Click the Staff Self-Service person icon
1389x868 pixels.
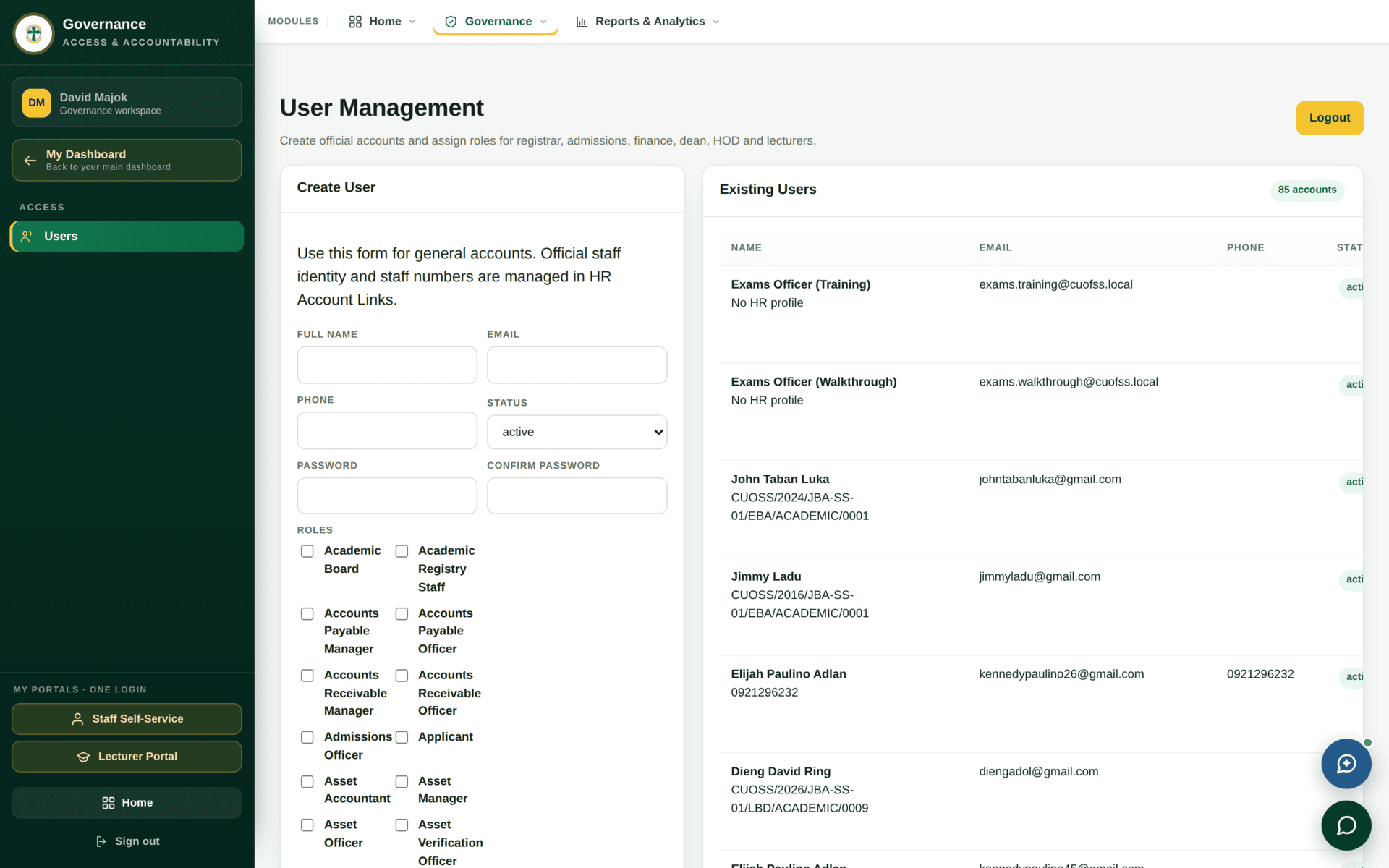click(x=77, y=719)
